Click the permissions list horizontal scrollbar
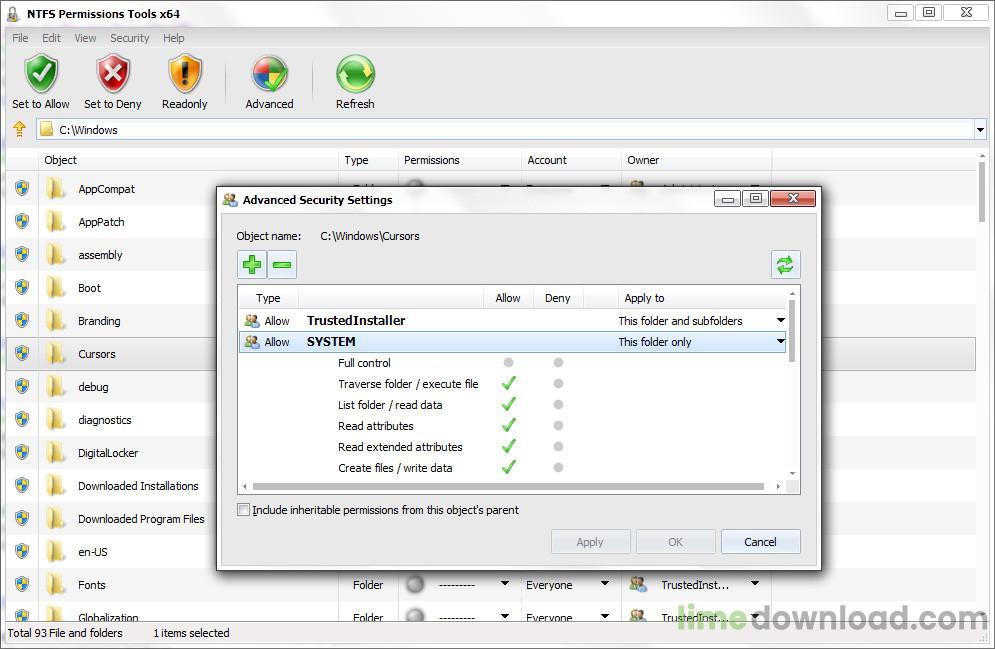The height and width of the screenshot is (649, 995). pyautogui.click(x=510, y=487)
